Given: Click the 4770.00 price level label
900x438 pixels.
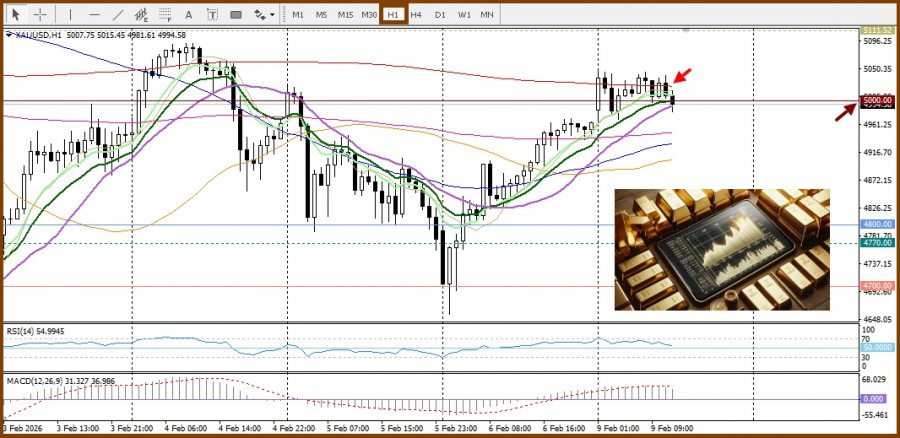Looking at the screenshot, I should [878, 243].
